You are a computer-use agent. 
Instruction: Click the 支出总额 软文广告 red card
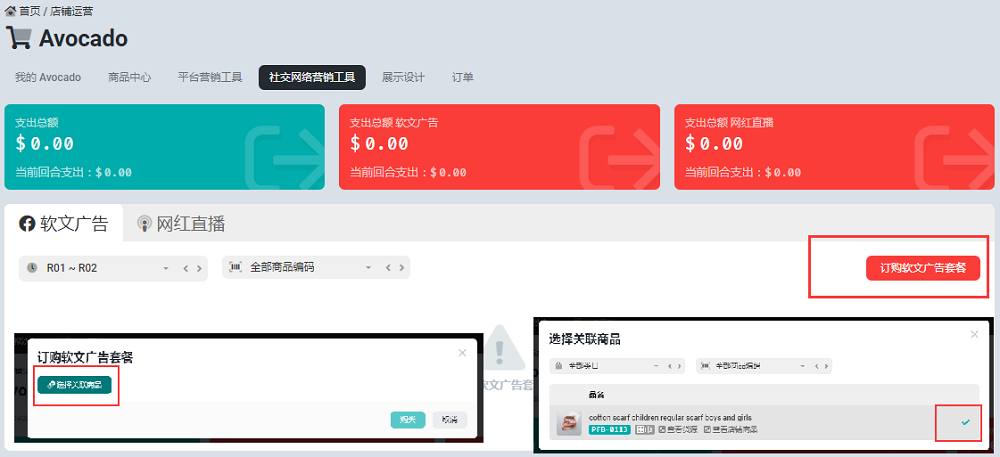pos(499,147)
